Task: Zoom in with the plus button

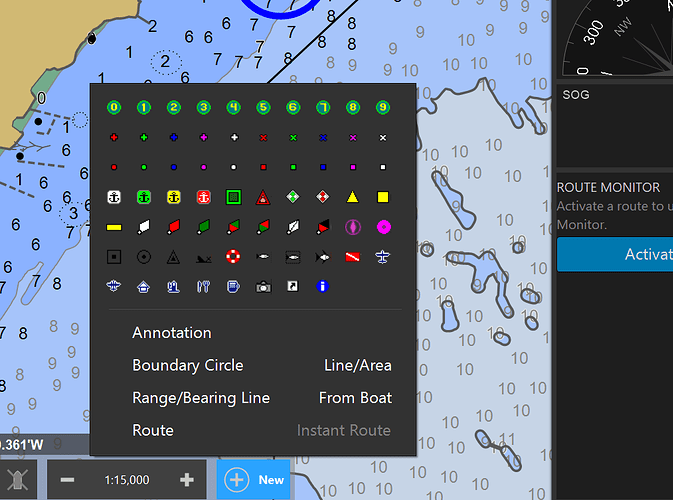Action: coord(186,480)
